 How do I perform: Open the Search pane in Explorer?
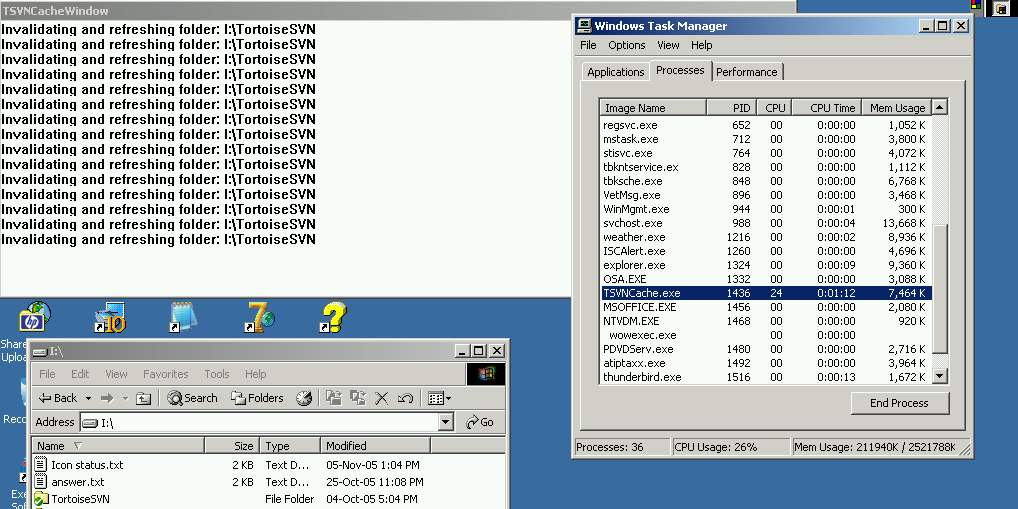[x=192, y=398]
